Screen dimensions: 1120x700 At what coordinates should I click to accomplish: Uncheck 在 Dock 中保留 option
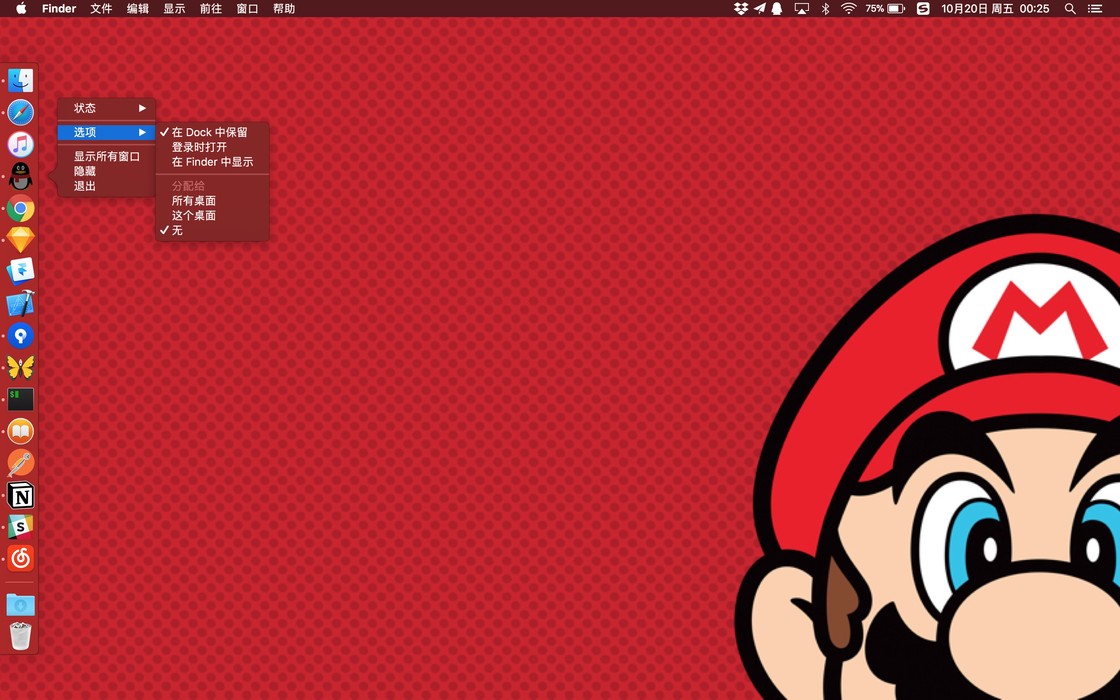(x=209, y=132)
